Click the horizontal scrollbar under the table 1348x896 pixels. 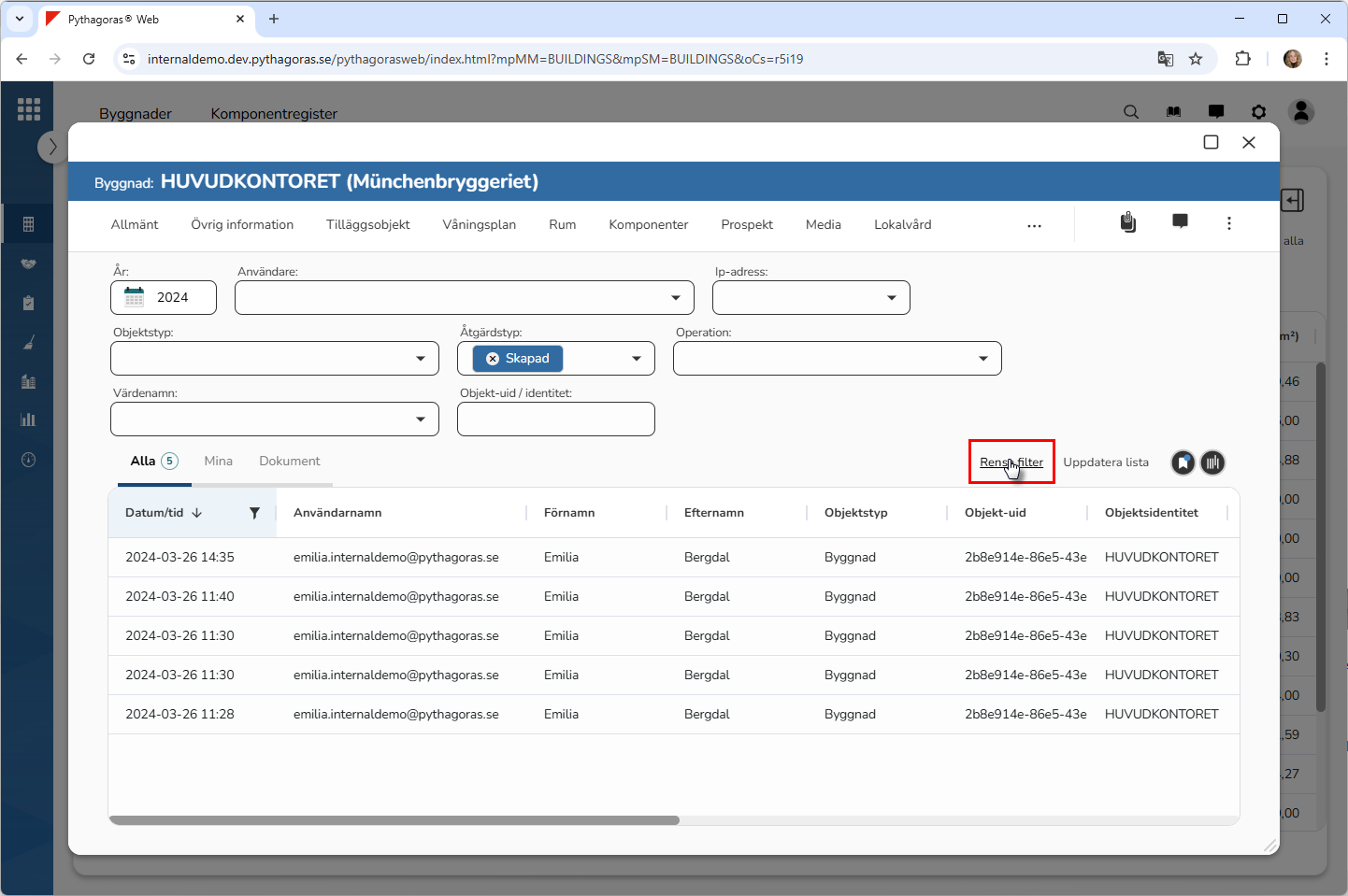[x=394, y=820]
